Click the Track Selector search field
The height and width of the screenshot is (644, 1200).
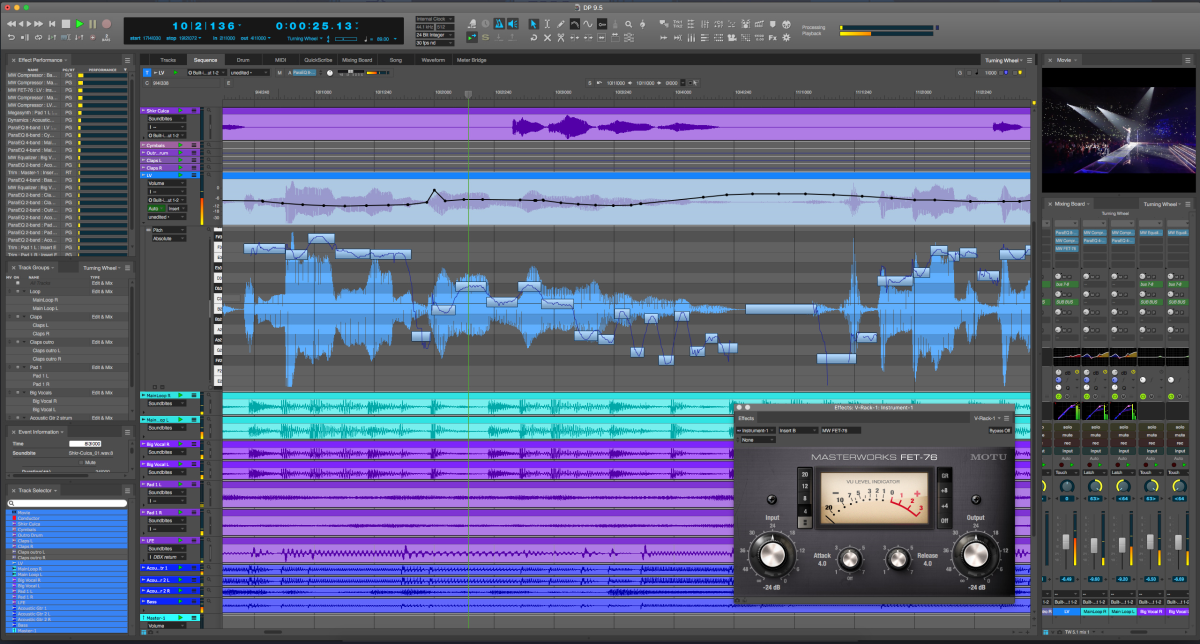click(x=68, y=503)
